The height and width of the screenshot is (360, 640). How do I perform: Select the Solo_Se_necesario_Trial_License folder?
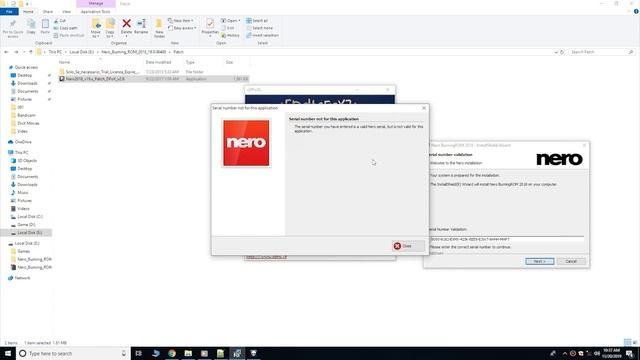tap(153, 72)
